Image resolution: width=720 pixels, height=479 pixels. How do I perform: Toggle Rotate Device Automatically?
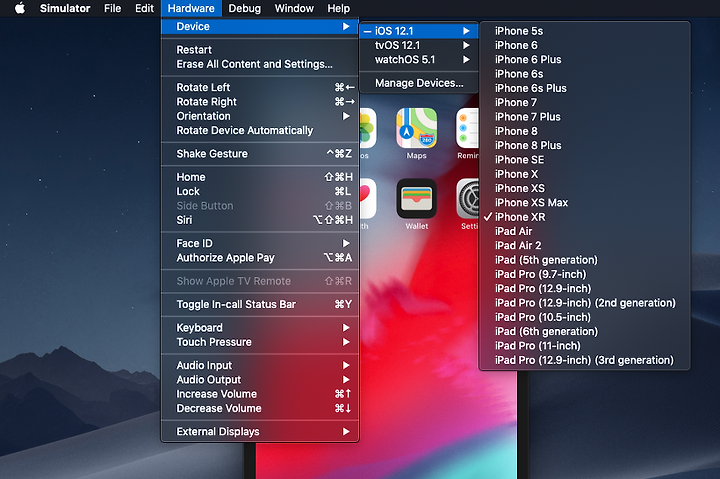[260, 130]
